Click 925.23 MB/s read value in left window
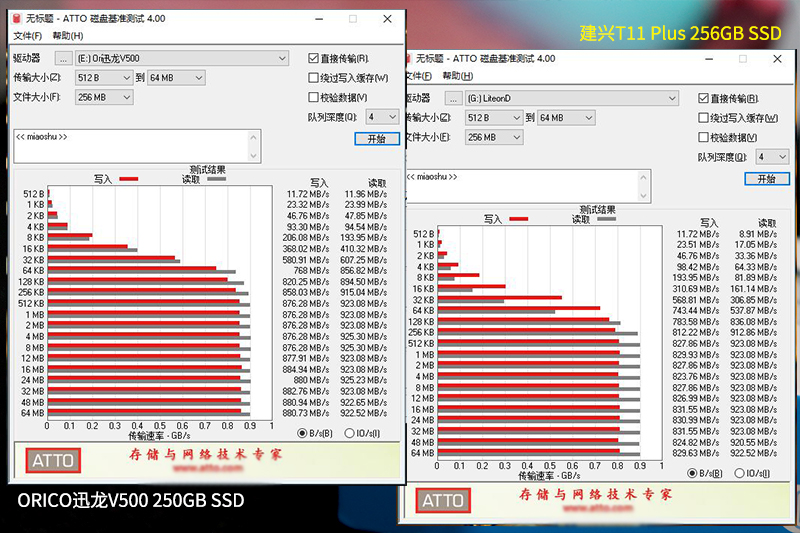Image resolution: width=800 pixels, height=533 pixels. pos(363,380)
